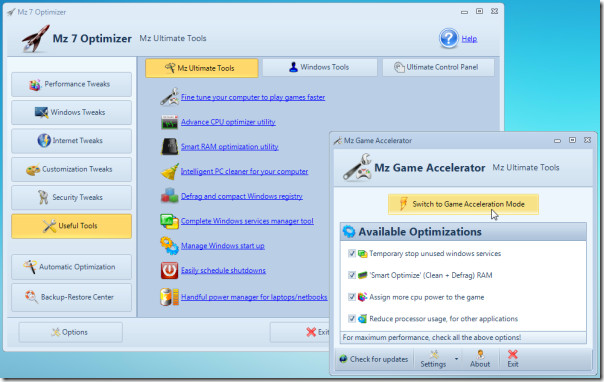Image resolution: width=604 pixels, height=382 pixels.
Task: Click the services manager icon
Action: pos(169,221)
